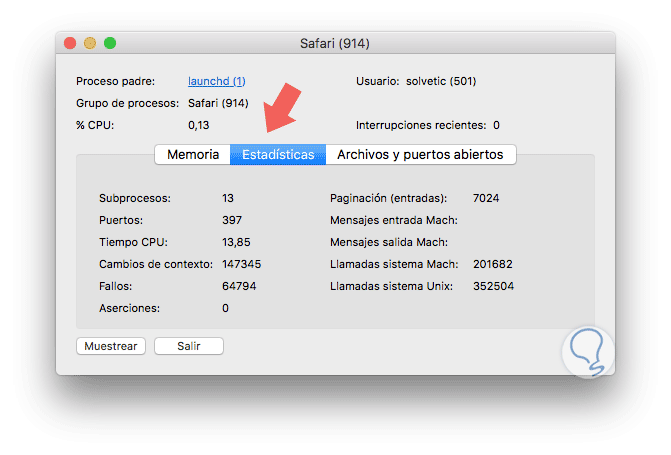This screenshot has height=455, width=671.
Task: Select the Tiempo CPU value 13,85
Action: 236,242
